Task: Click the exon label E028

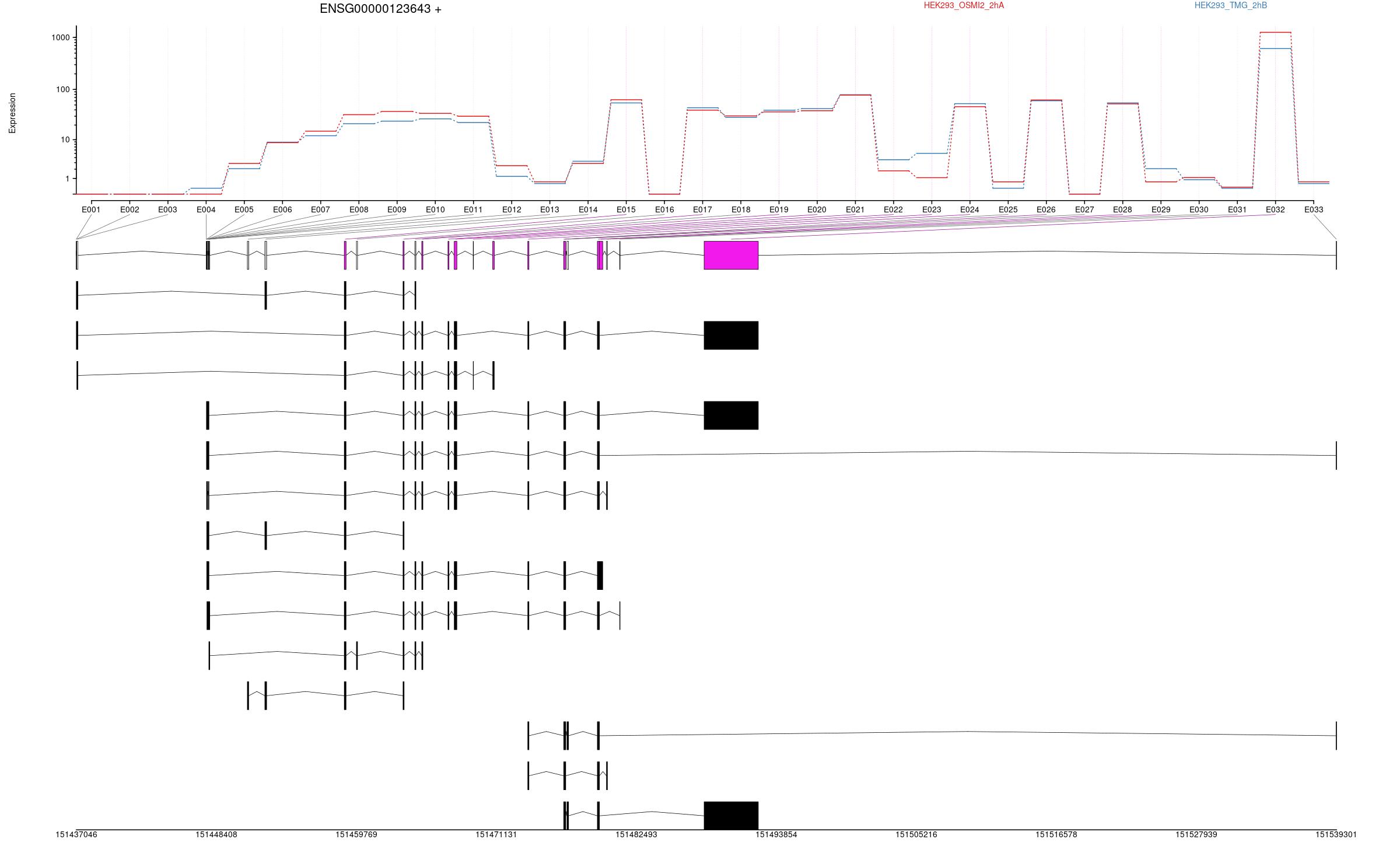Action: coord(1122,209)
